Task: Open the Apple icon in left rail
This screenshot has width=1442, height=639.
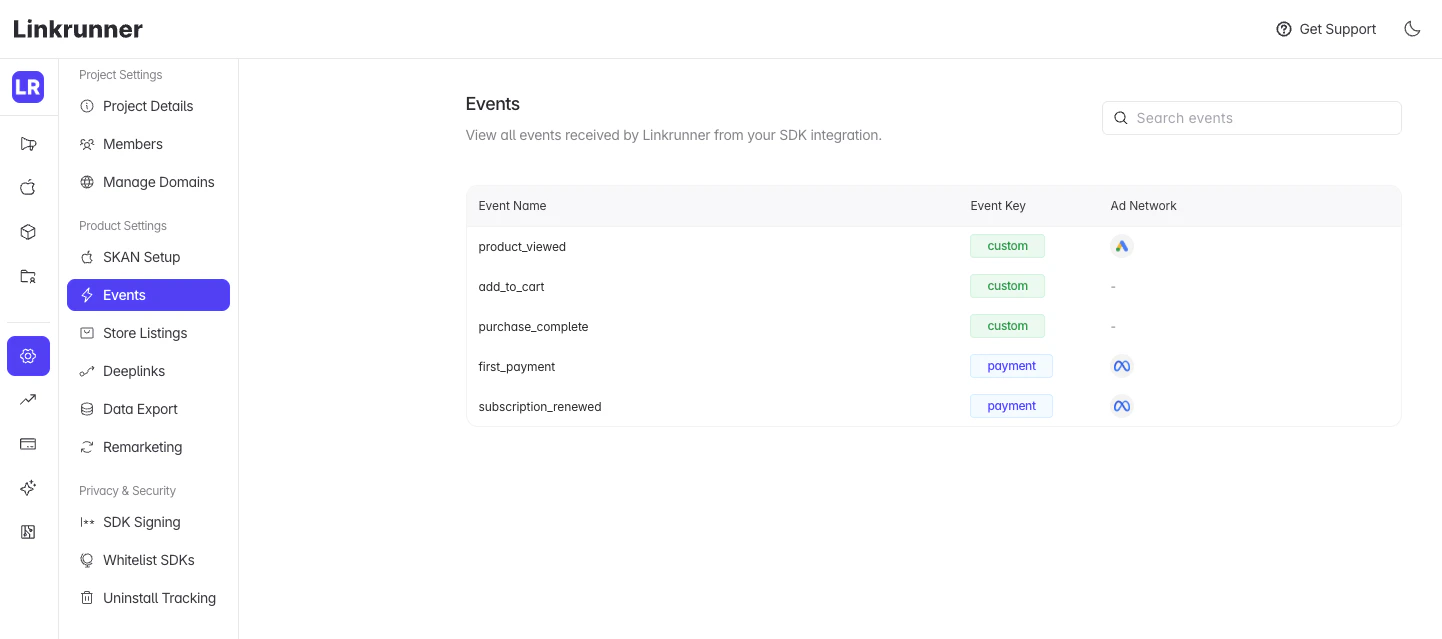Action: (x=28, y=187)
